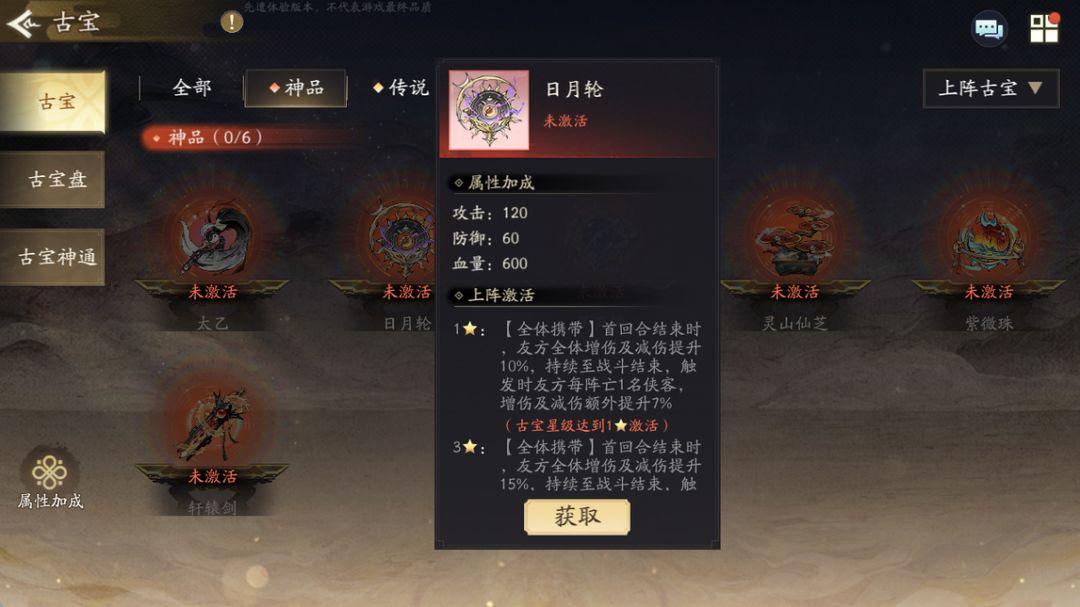1080x607 pixels.
Task: Select the 紫微珠 treasure icon
Action: click(988, 238)
